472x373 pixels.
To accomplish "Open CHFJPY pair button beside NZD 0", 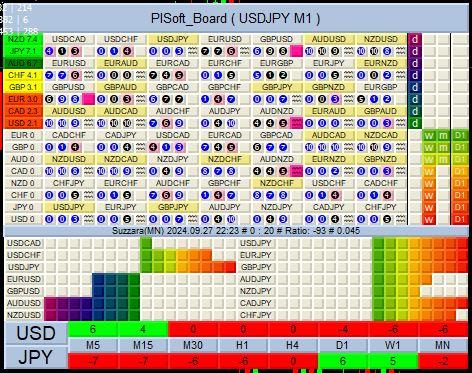I will tap(69, 183).
